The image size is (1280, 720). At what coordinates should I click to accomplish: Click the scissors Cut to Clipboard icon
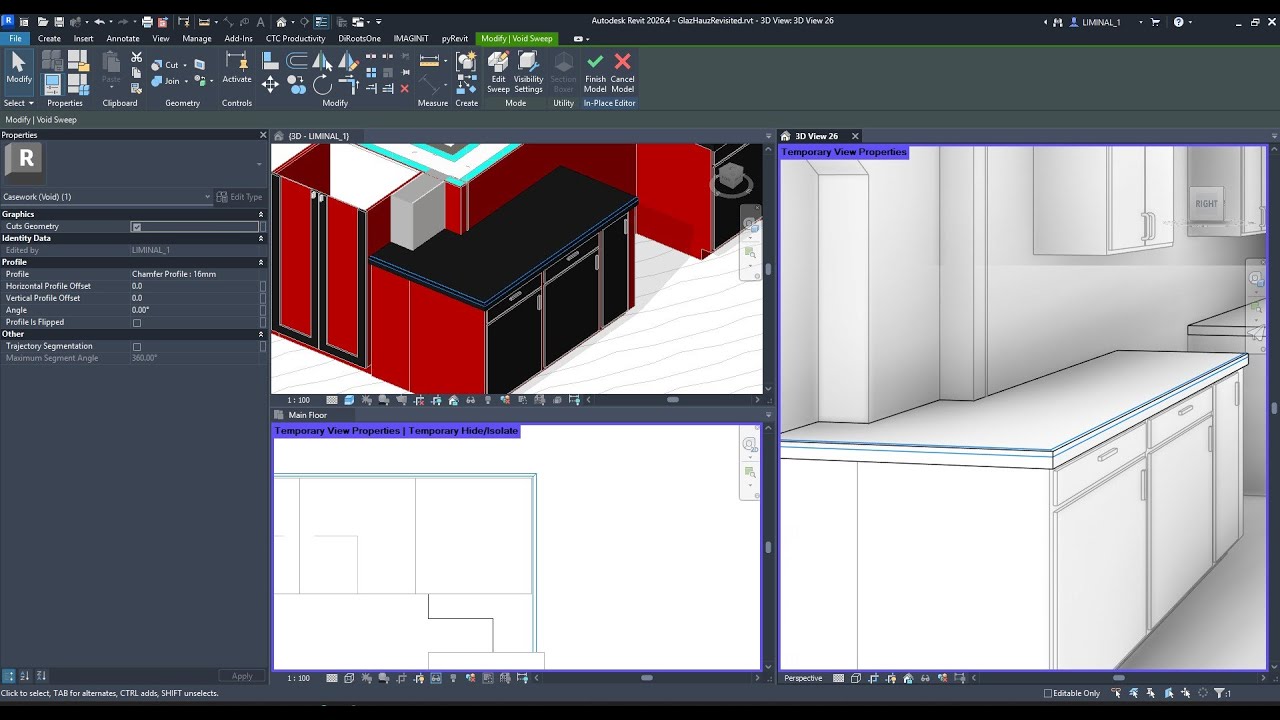coord(137,58)
